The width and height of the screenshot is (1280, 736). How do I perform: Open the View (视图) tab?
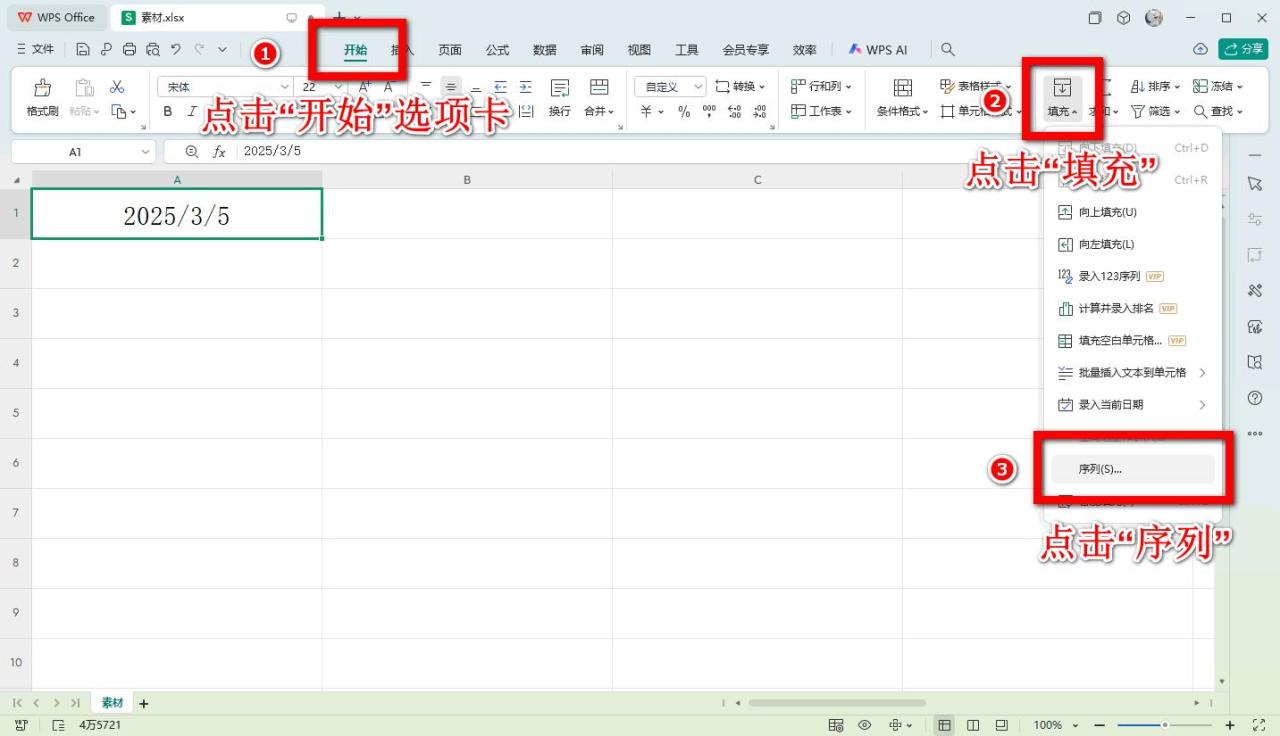point(639,50)
